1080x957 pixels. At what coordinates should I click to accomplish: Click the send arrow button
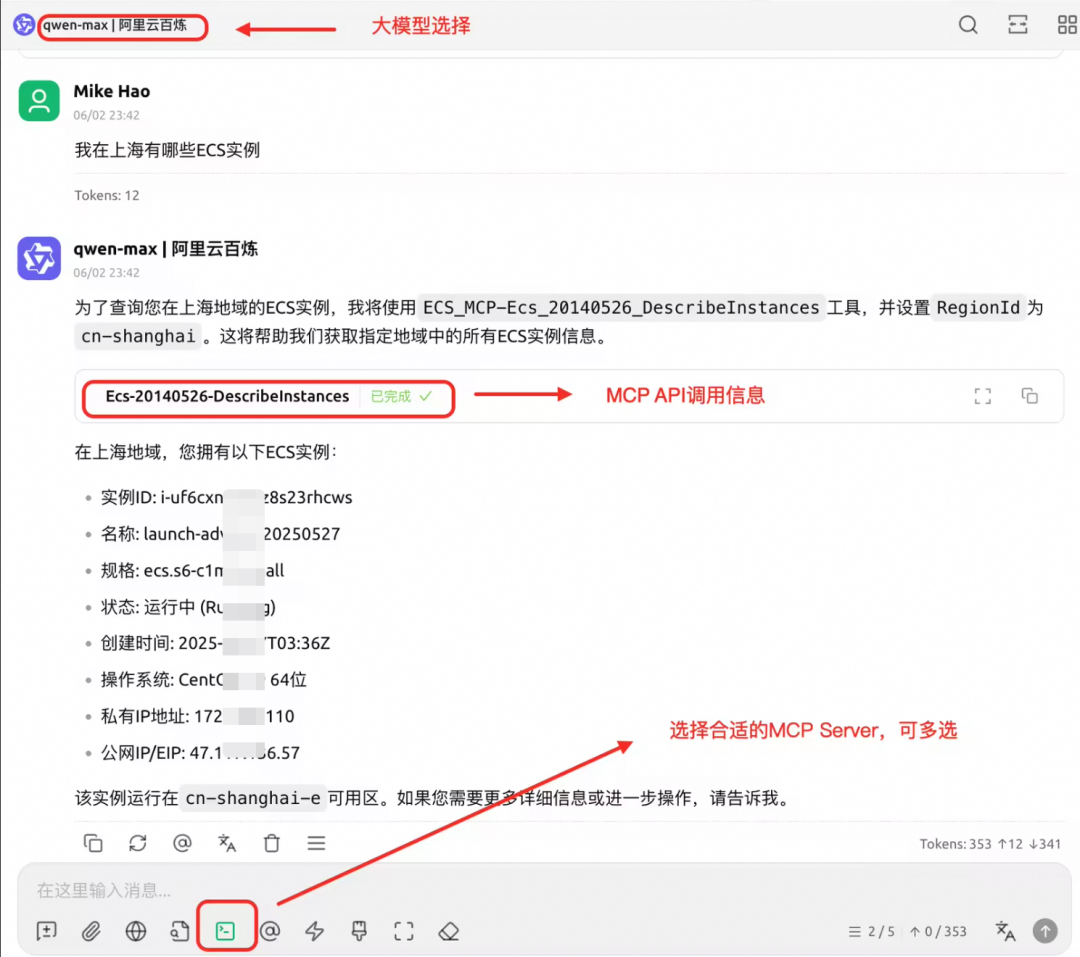click(1046, 931)
